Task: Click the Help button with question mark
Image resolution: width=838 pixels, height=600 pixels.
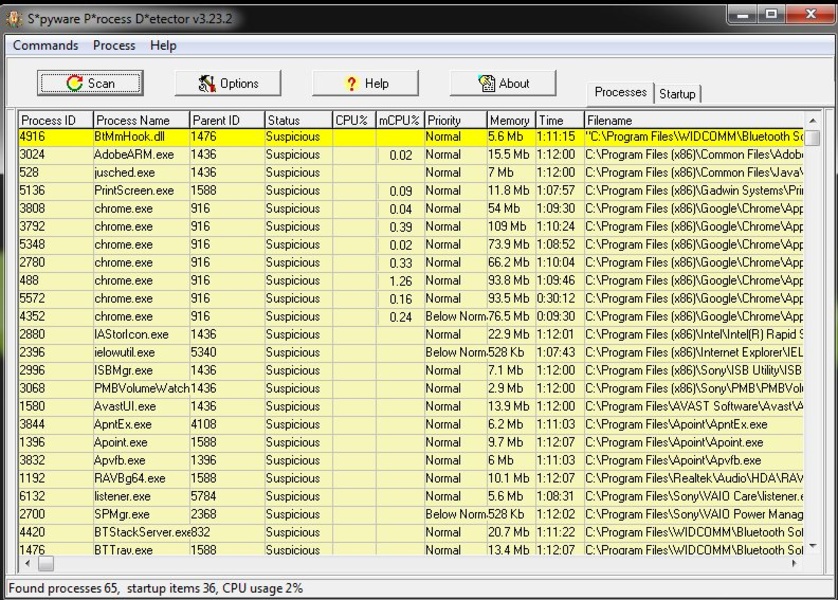Action: coord(365,83)
